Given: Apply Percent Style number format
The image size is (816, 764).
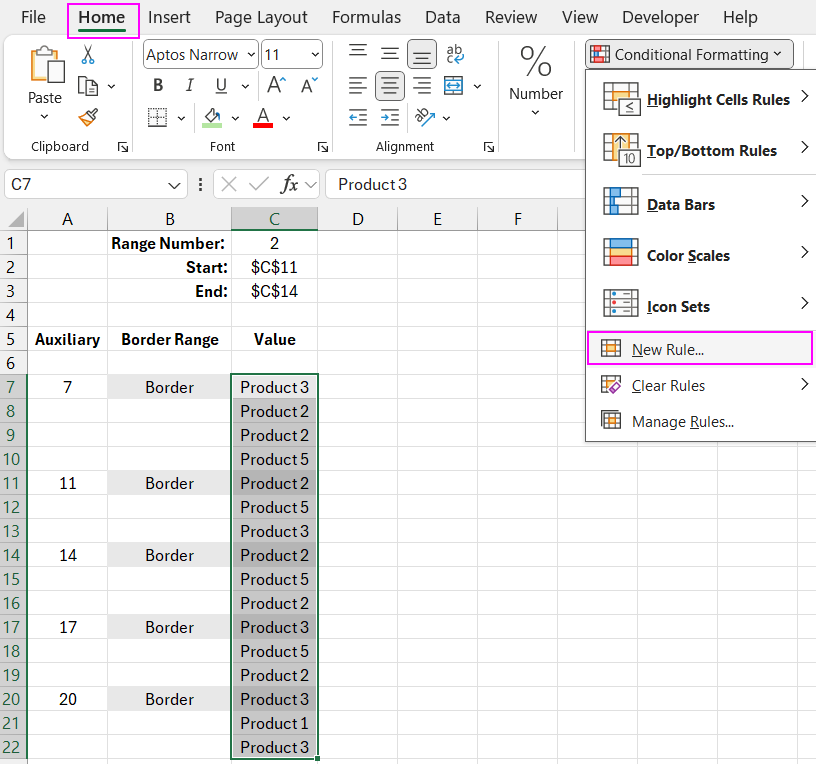Looking at the screenshot, I should [x=535, y=63].
